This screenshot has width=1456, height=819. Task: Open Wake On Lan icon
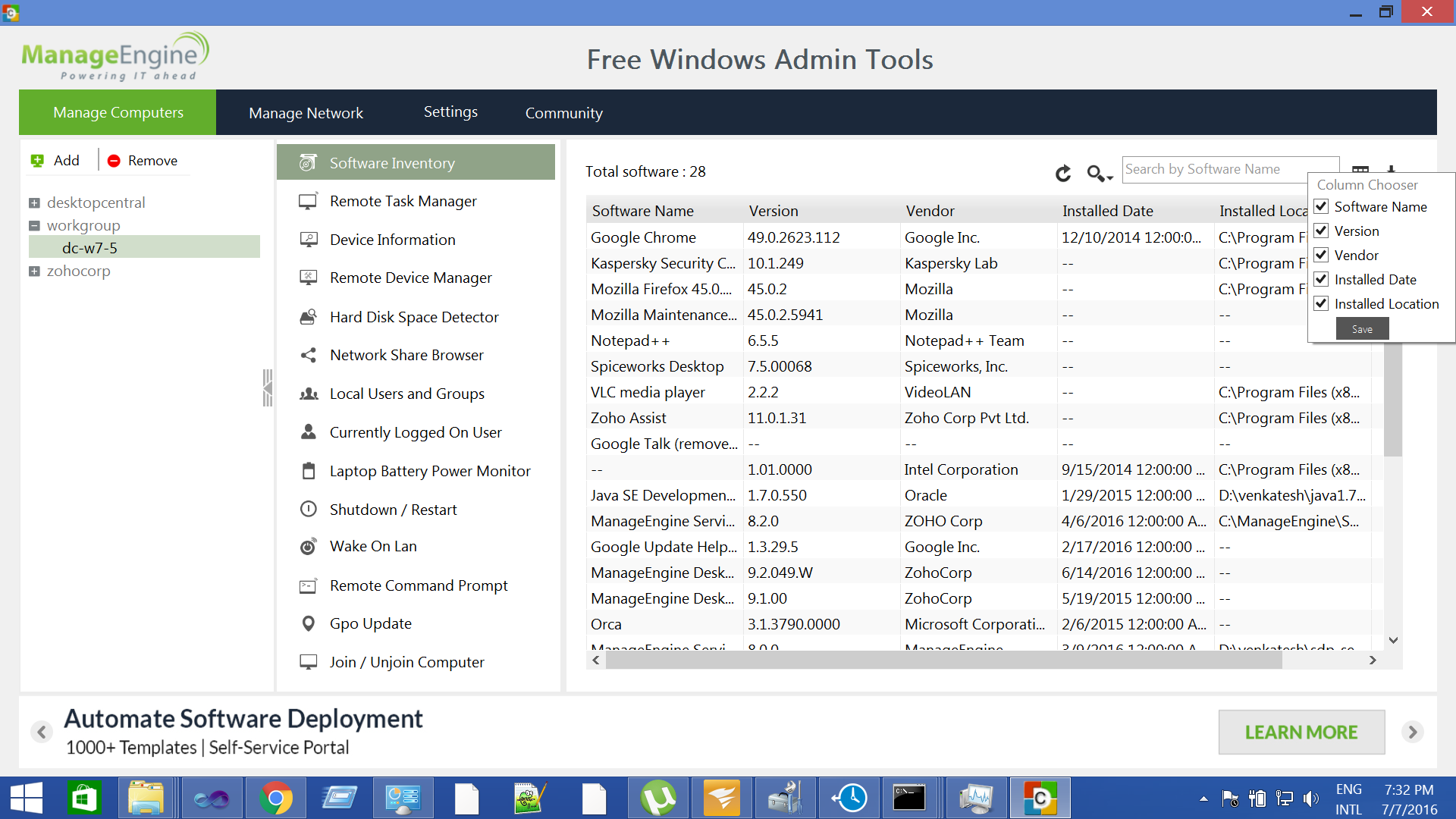(308, 546)
